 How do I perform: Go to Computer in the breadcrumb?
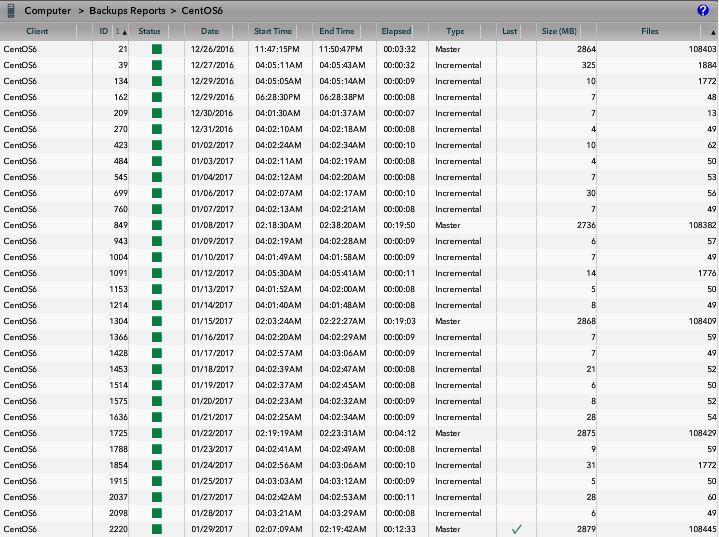[x=48, y=11]
